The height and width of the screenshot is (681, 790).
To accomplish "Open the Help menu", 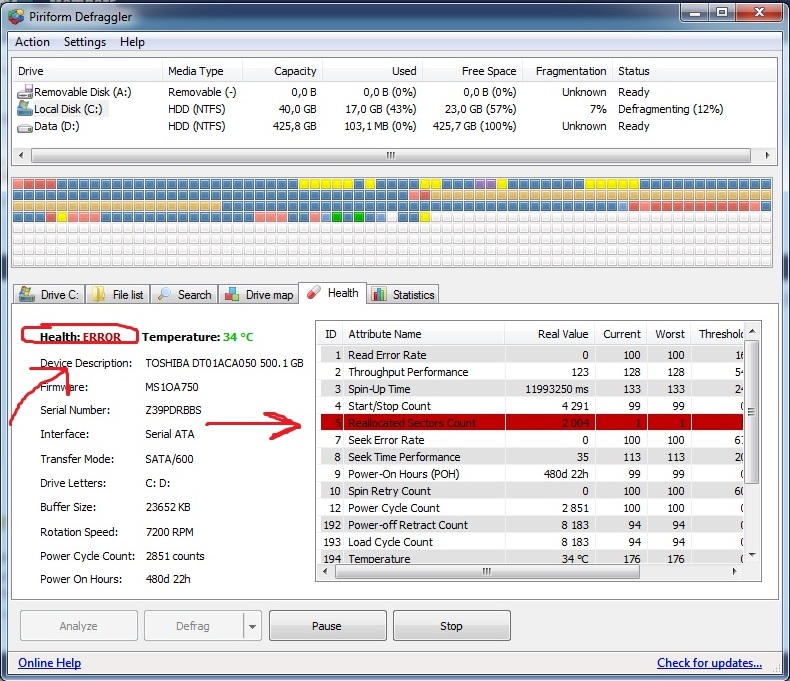I will pos(132,42).
